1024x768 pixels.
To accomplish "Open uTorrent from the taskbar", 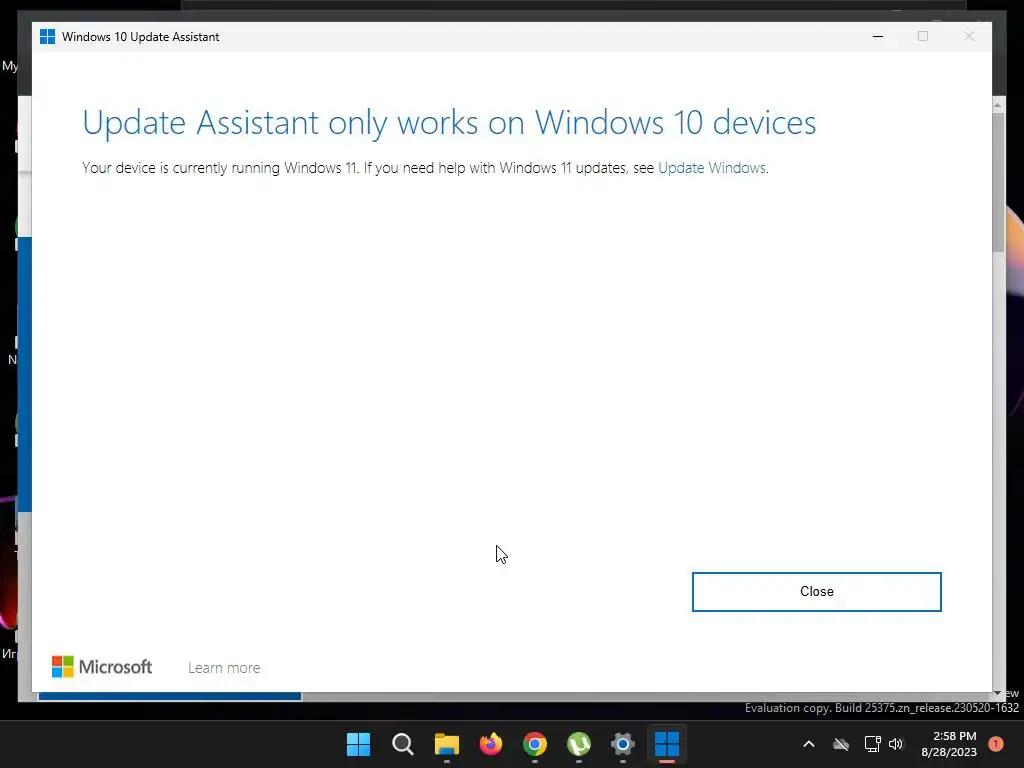I will tap(579, 744).
